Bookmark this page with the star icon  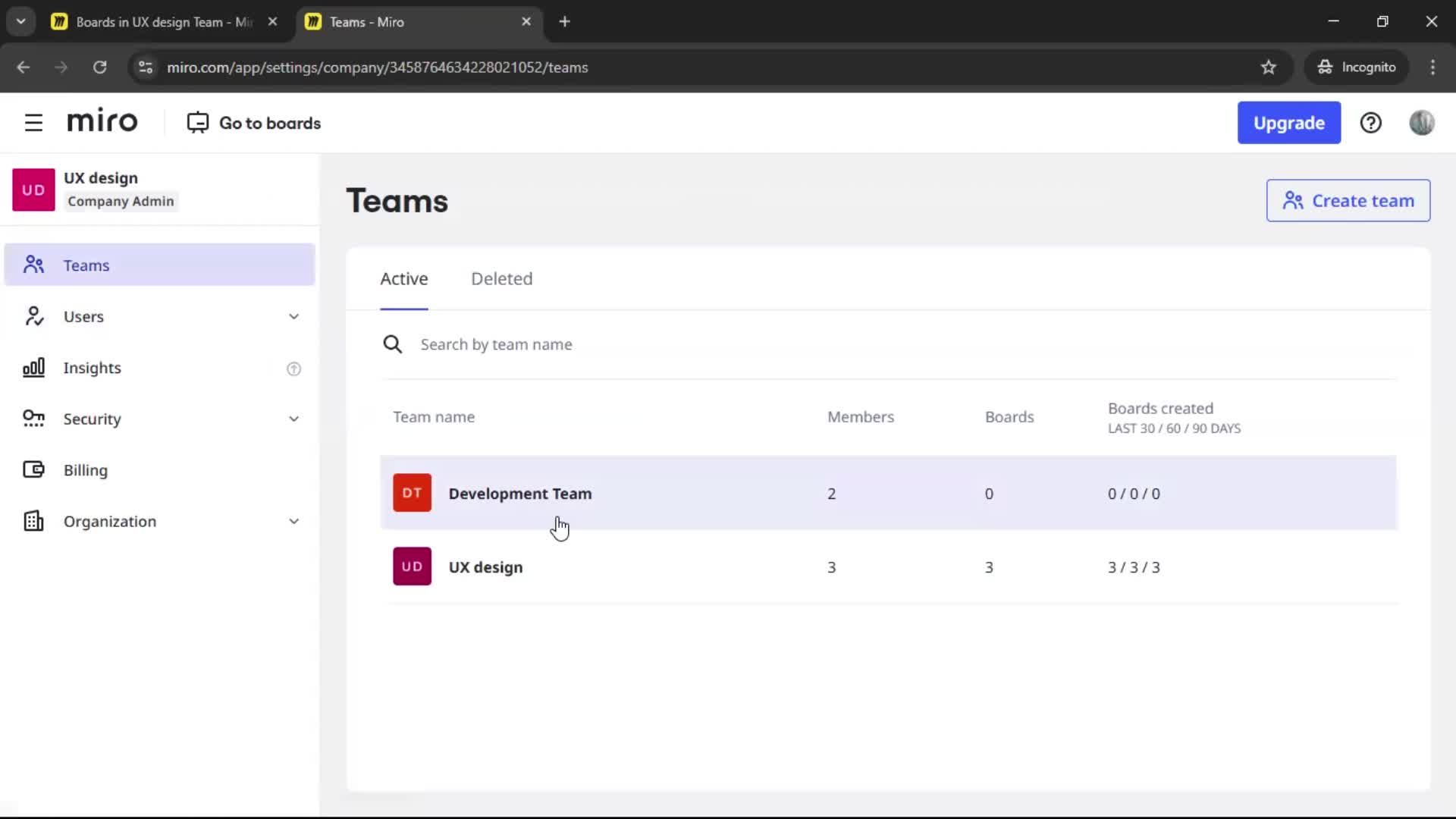click(x=1269, y=67)
